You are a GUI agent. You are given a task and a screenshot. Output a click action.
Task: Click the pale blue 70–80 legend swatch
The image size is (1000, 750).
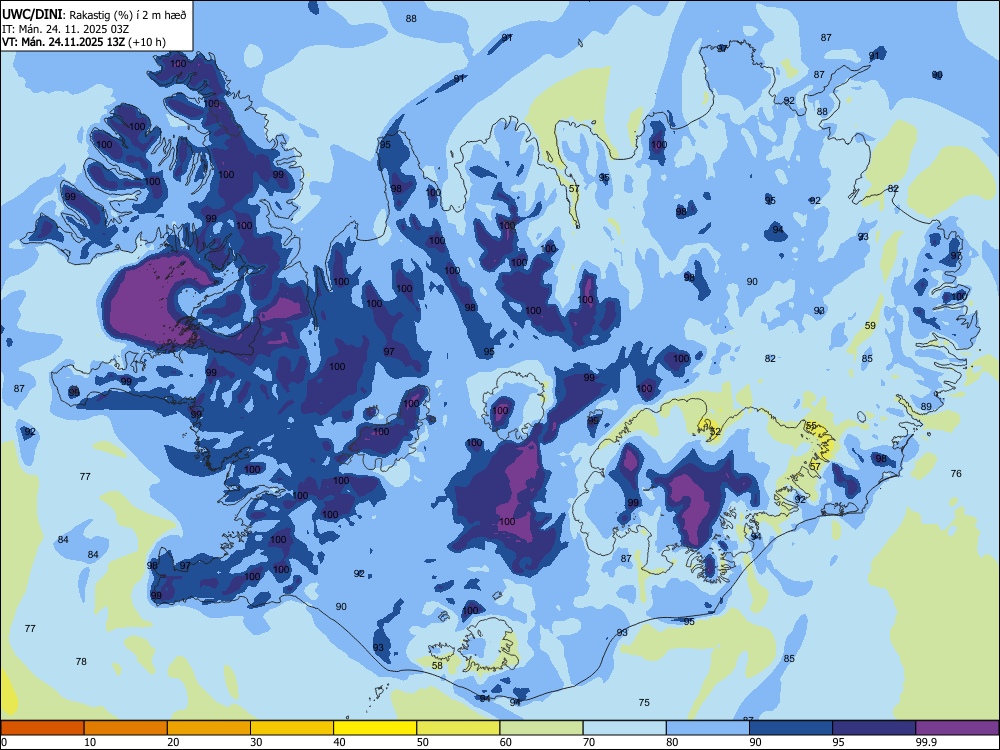[x=625, y=728]
